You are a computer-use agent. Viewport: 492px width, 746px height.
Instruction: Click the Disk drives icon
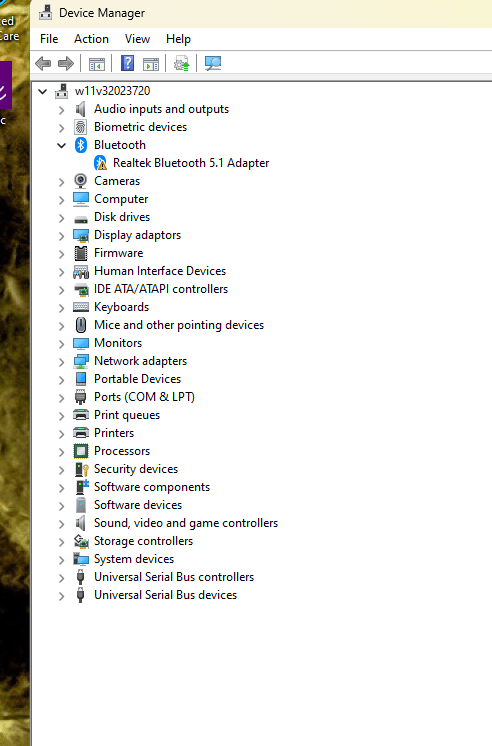81,219
